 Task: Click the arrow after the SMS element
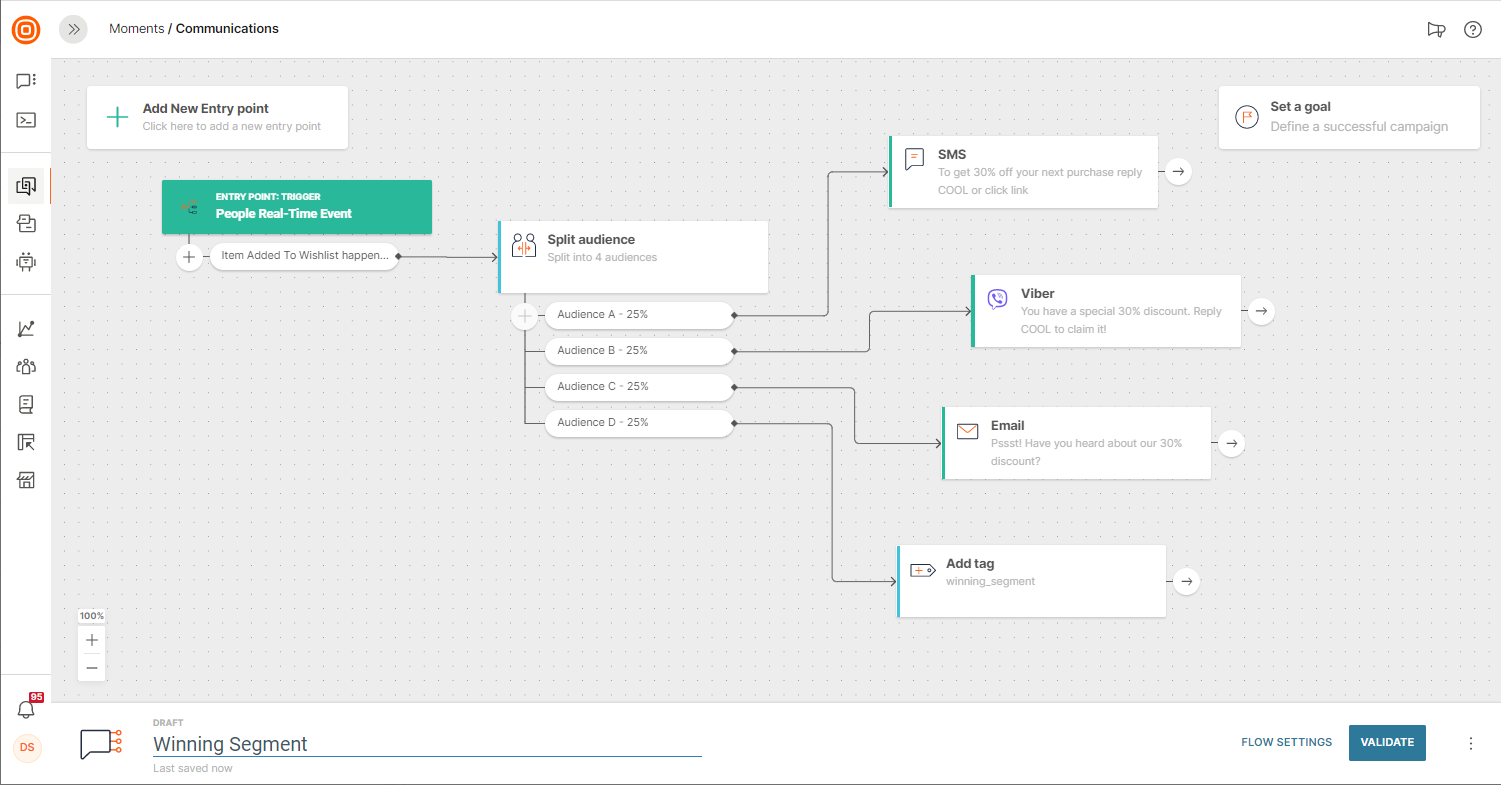coord(1179,172)
